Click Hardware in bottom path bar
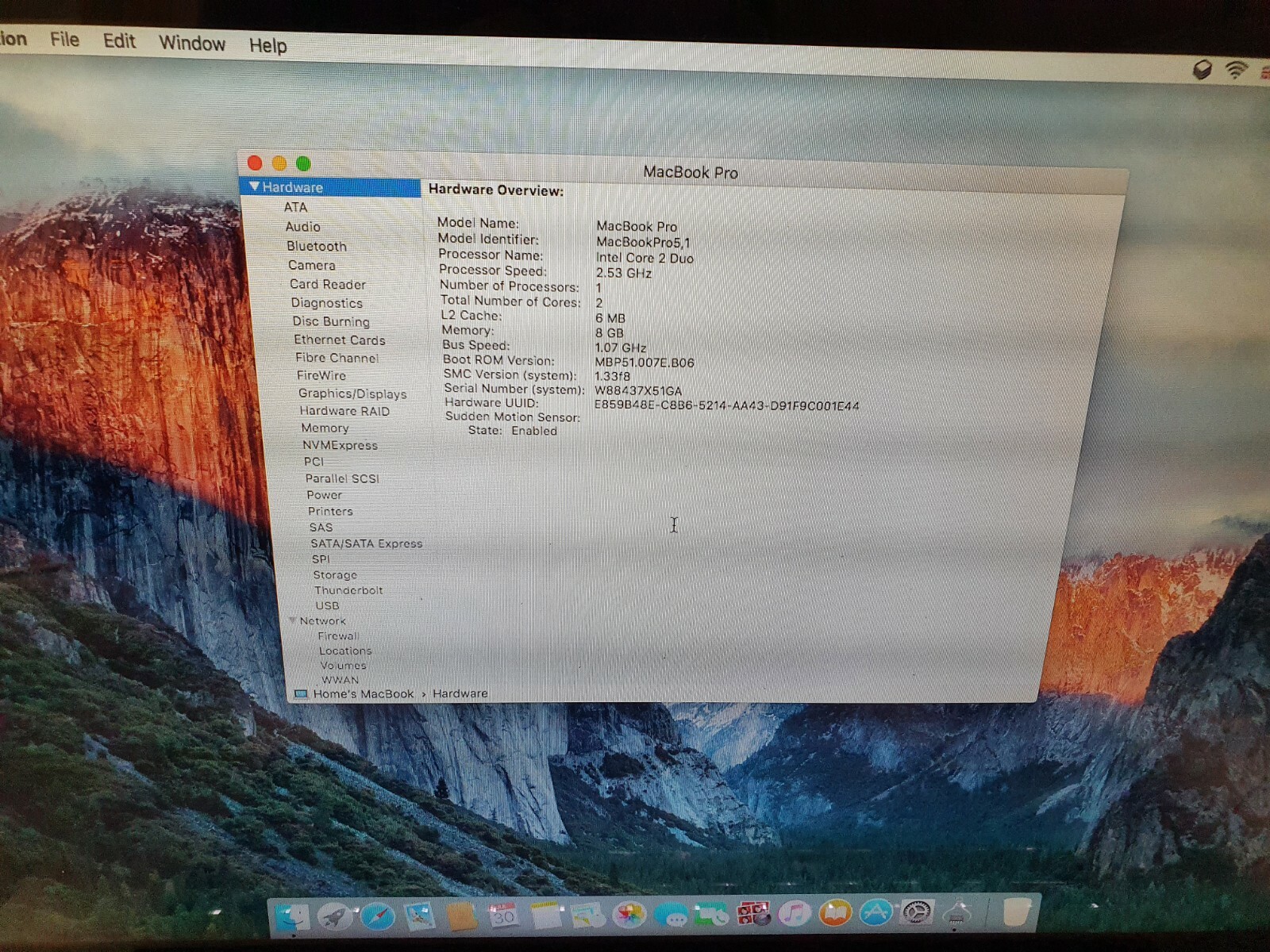The height and width of the screenshot is (952, 1270). [460, 693]
